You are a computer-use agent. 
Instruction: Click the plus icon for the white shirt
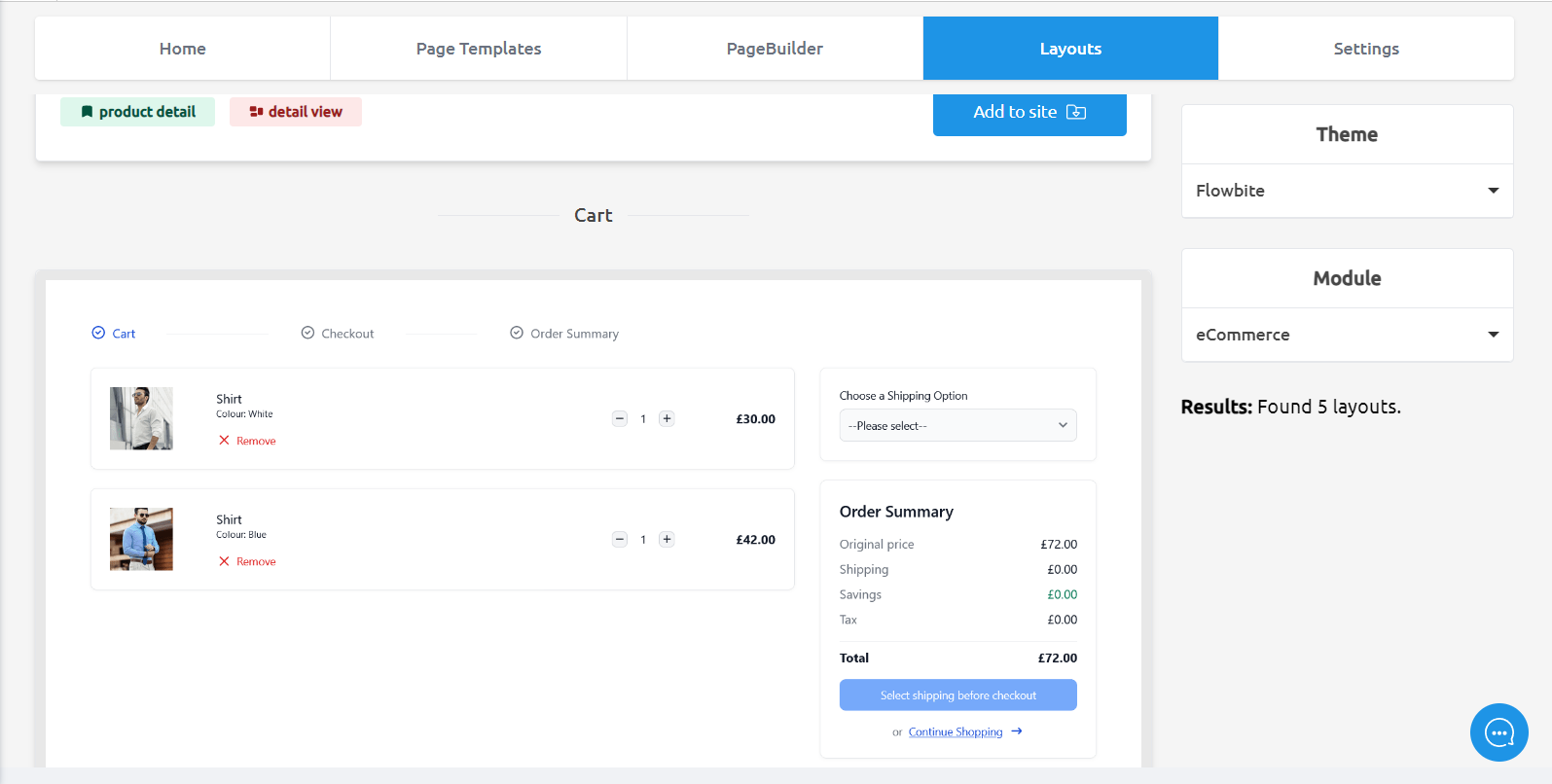pyautogui.click(x=667, y=419)
